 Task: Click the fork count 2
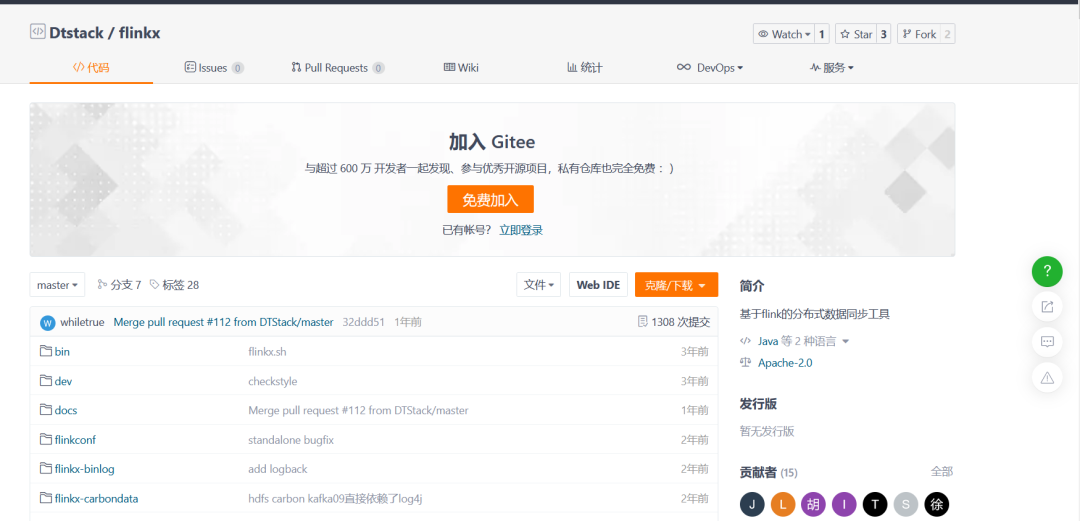click(948, 34)
